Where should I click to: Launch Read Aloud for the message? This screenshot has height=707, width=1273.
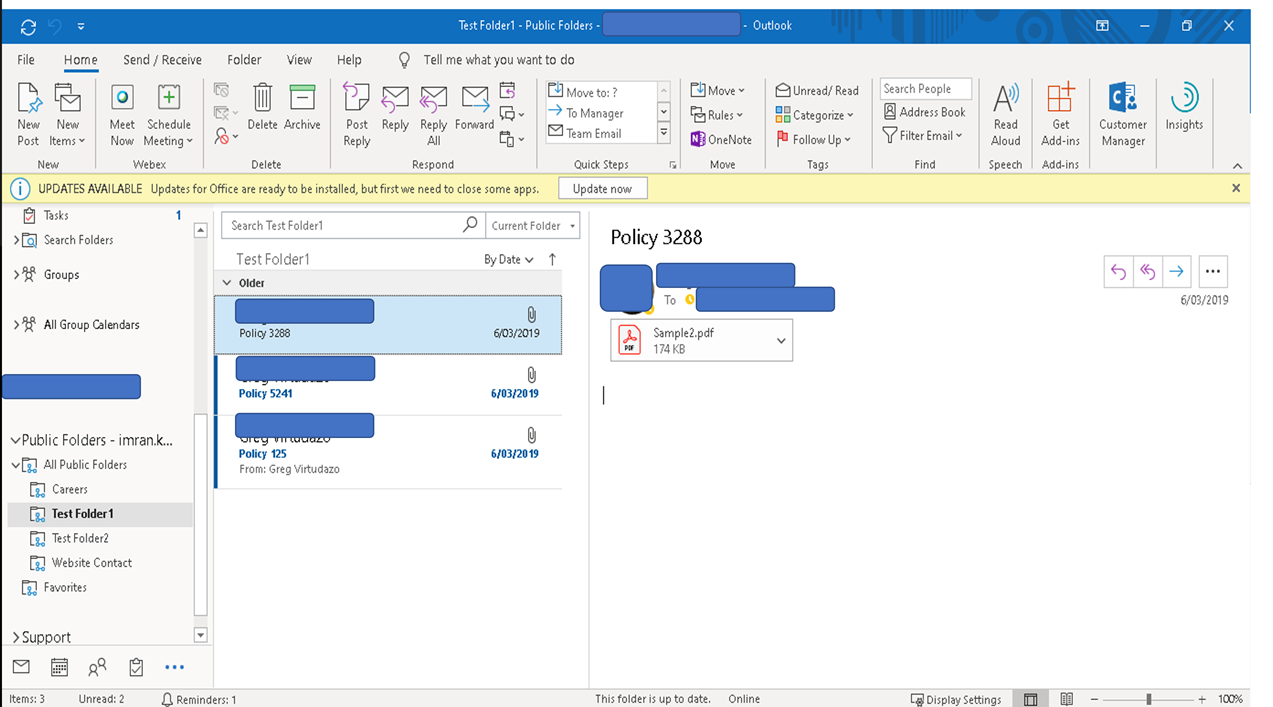1005,111
